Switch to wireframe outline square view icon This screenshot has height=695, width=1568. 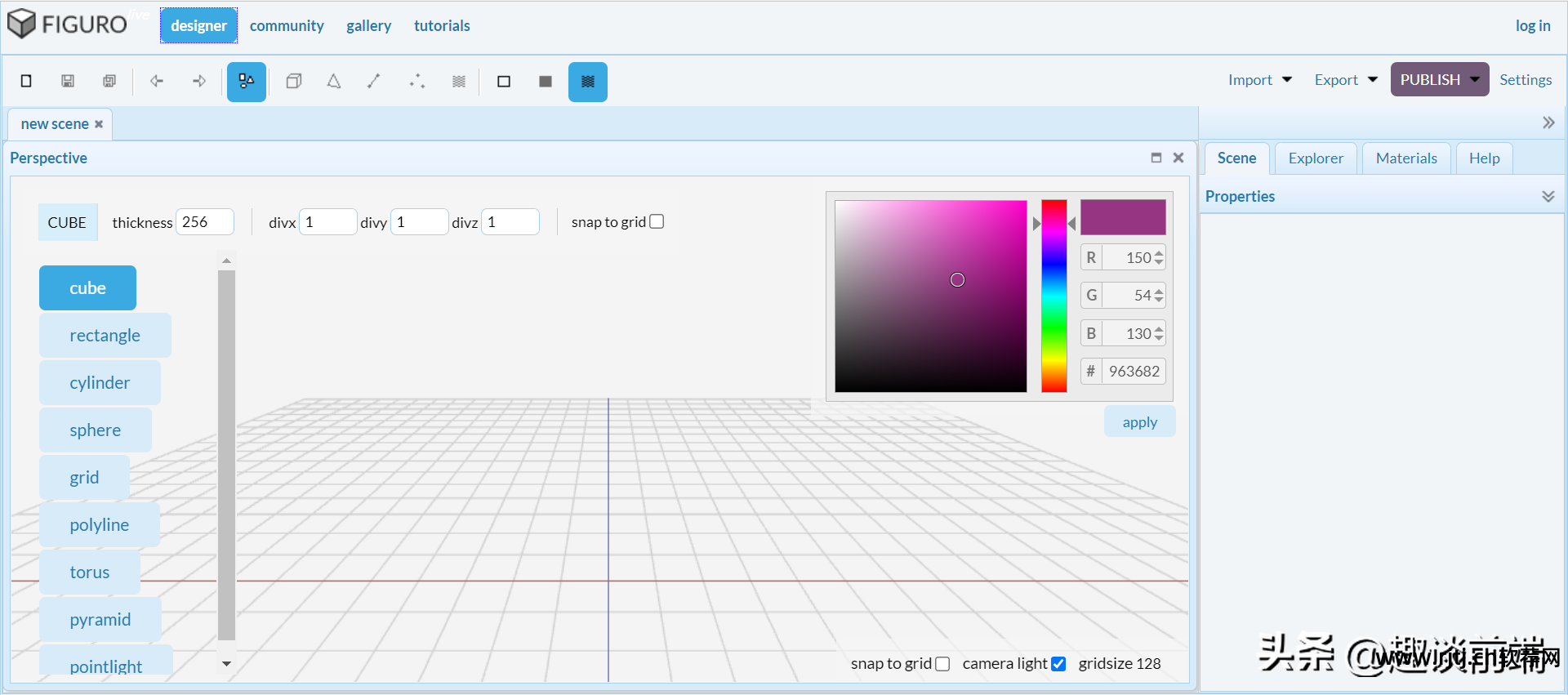tap(504, 81)
